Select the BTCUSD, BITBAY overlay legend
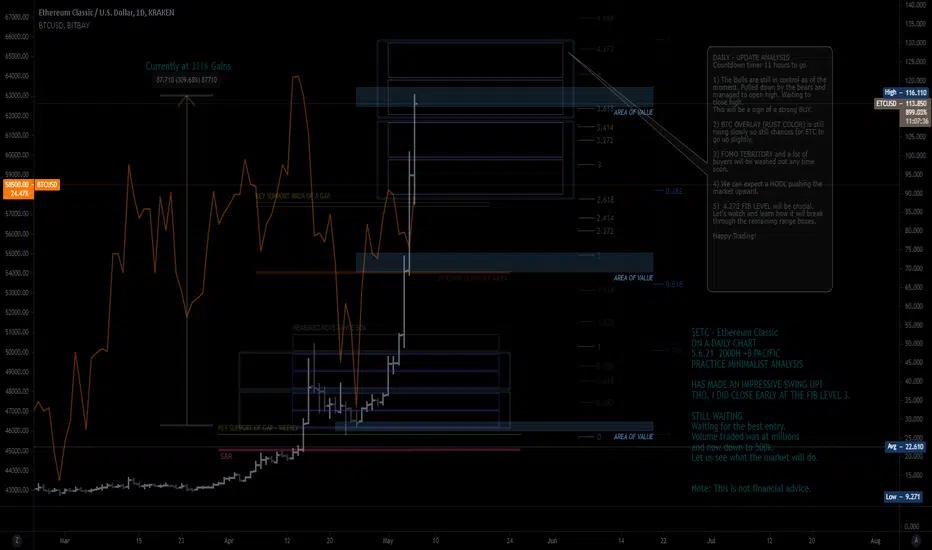Image resolution: width=932 pixels, height=550 pixels. [x=64, y=26]
